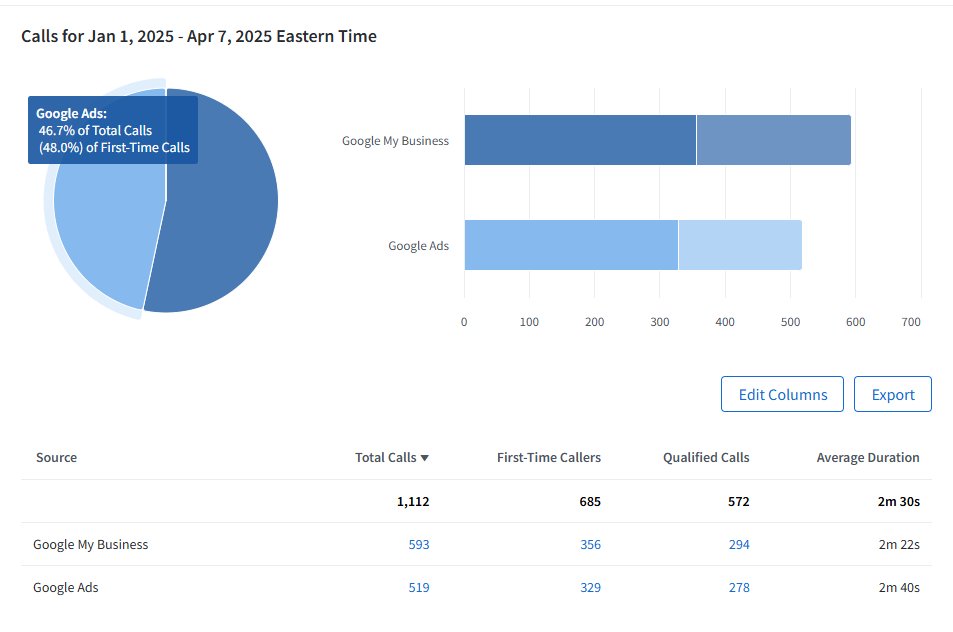The height and width of the screenshot is (632, 953).
Task: Click the Source column header
Action: pyautogui.click(x=57, y=458)
